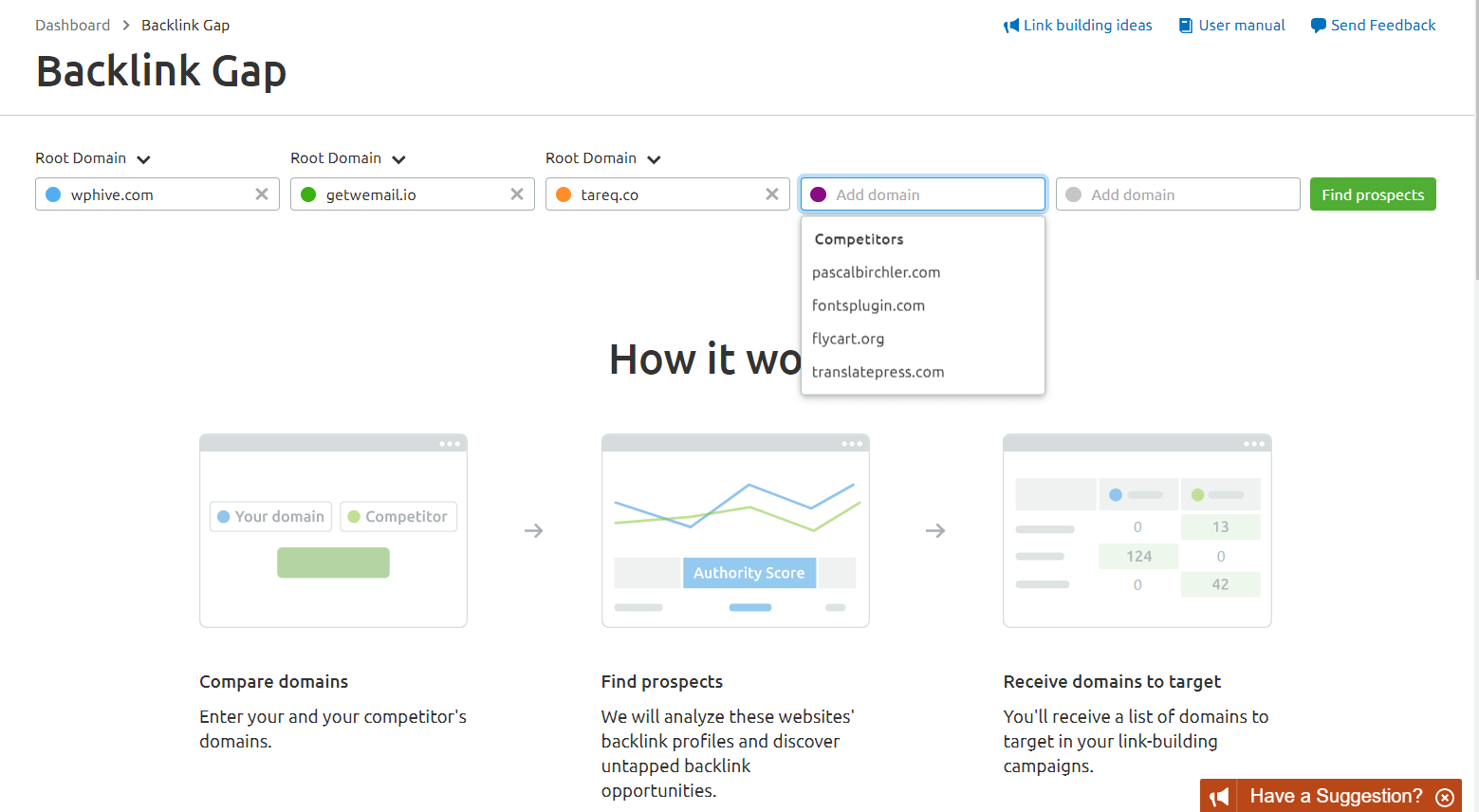The height and width of the screenshot is (812, 1479).
Task: Click the purple dot in the Add domain field
Action: 819,194
